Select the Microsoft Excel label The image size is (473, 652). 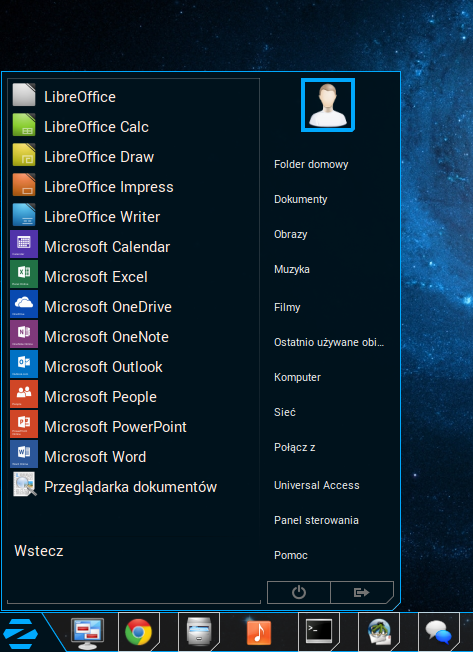coord(96,277)
